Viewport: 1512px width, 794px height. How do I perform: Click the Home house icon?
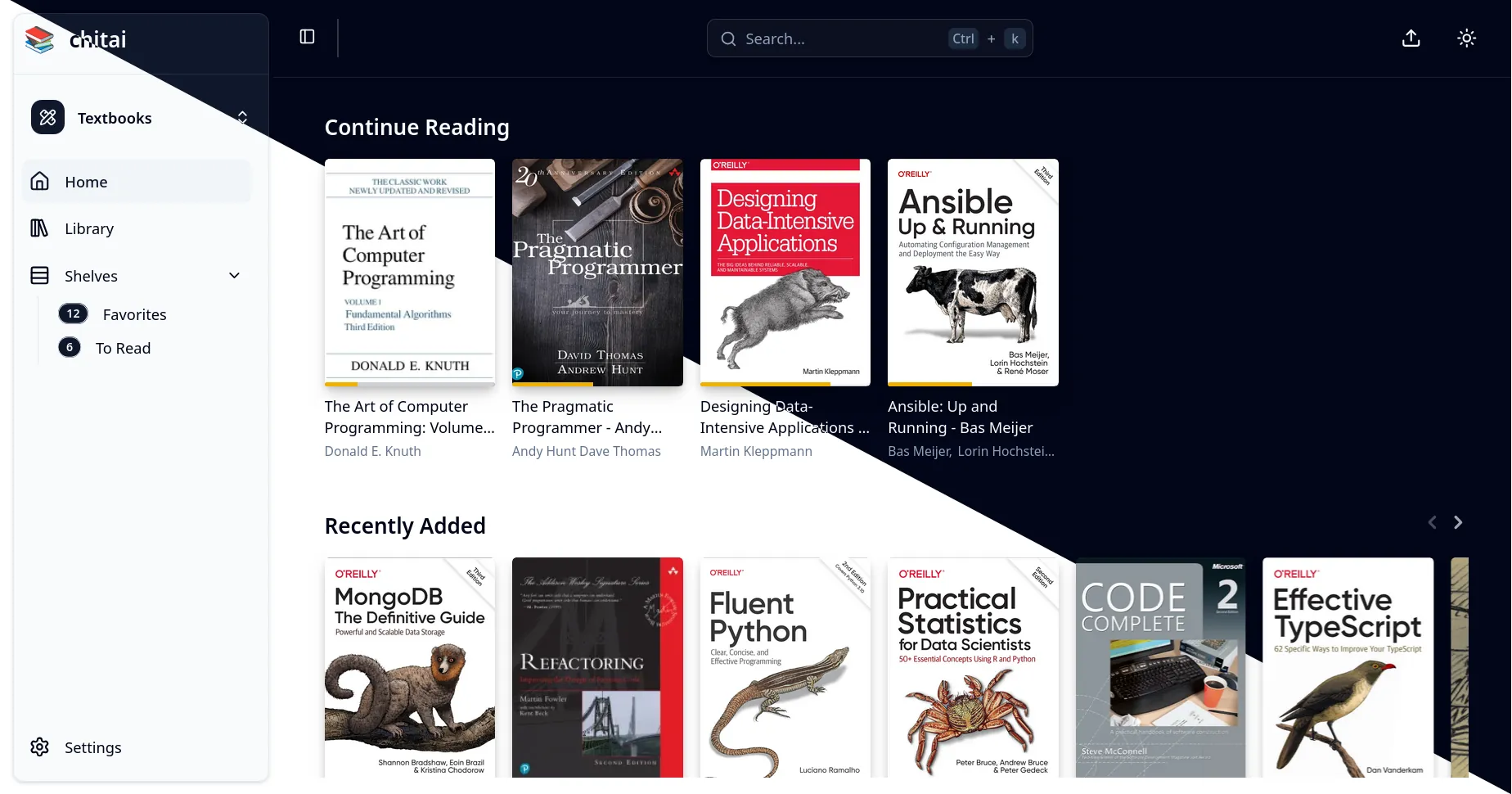point(39,181)
